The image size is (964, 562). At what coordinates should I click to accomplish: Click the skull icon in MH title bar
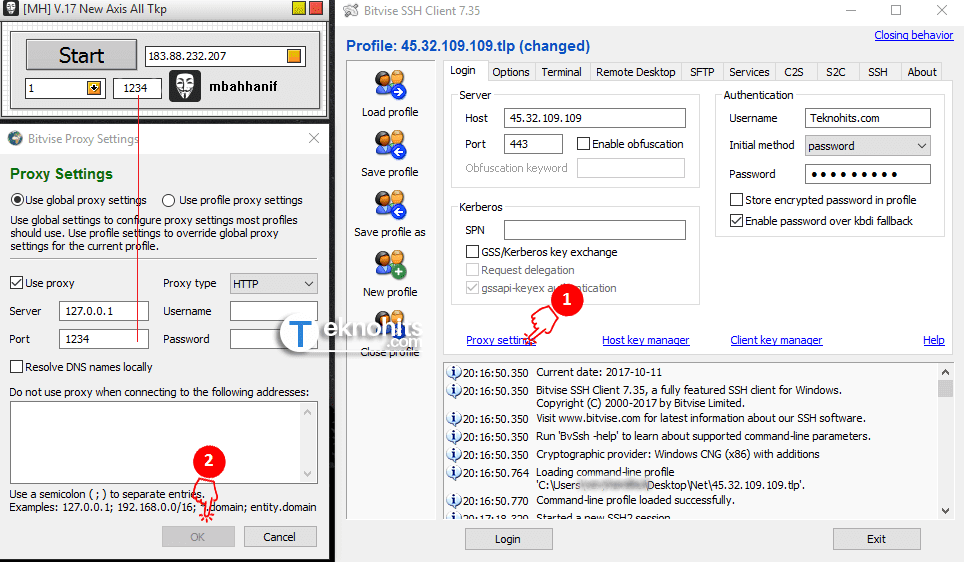tap(11, 8)
